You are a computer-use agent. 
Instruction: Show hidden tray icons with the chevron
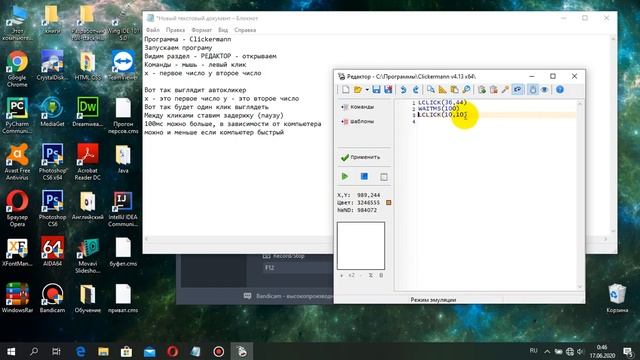coord(547,351)
